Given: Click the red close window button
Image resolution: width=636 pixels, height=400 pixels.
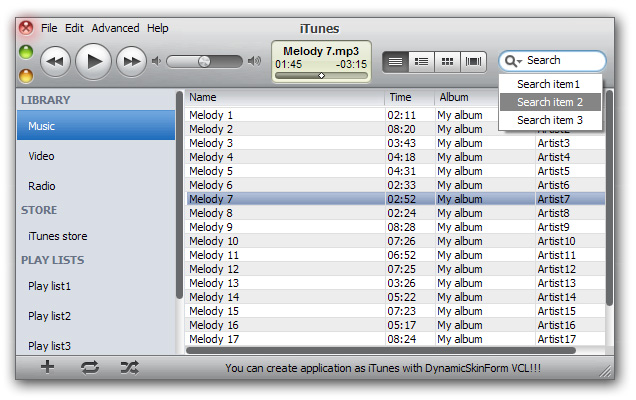Looking at the screenshot, I should [26, 28].
